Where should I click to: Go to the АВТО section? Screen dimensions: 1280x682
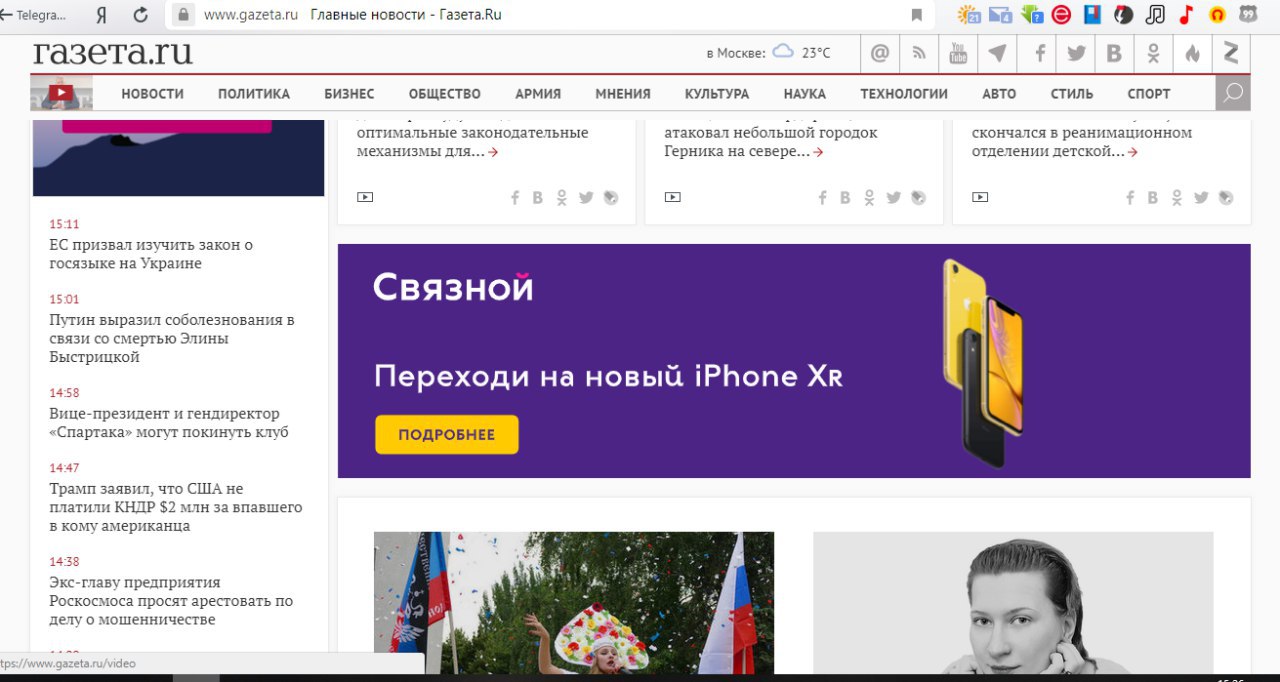999,94
